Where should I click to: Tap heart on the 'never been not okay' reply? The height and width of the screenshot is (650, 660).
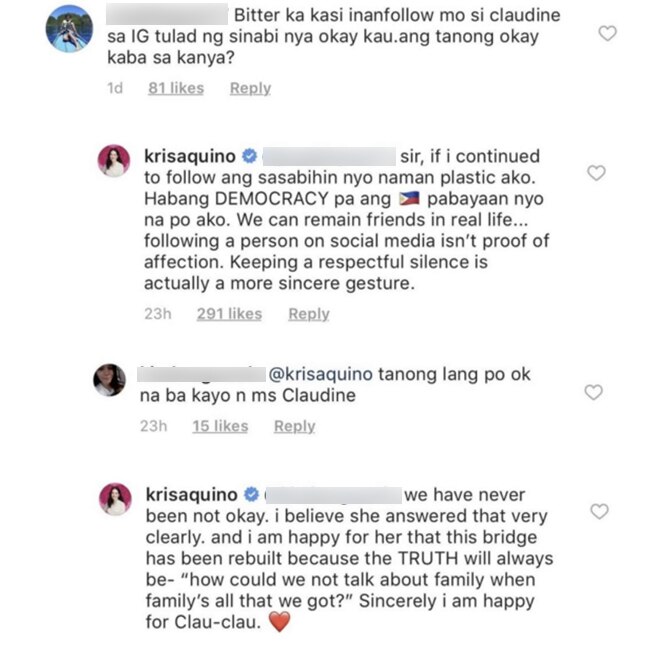599,511
